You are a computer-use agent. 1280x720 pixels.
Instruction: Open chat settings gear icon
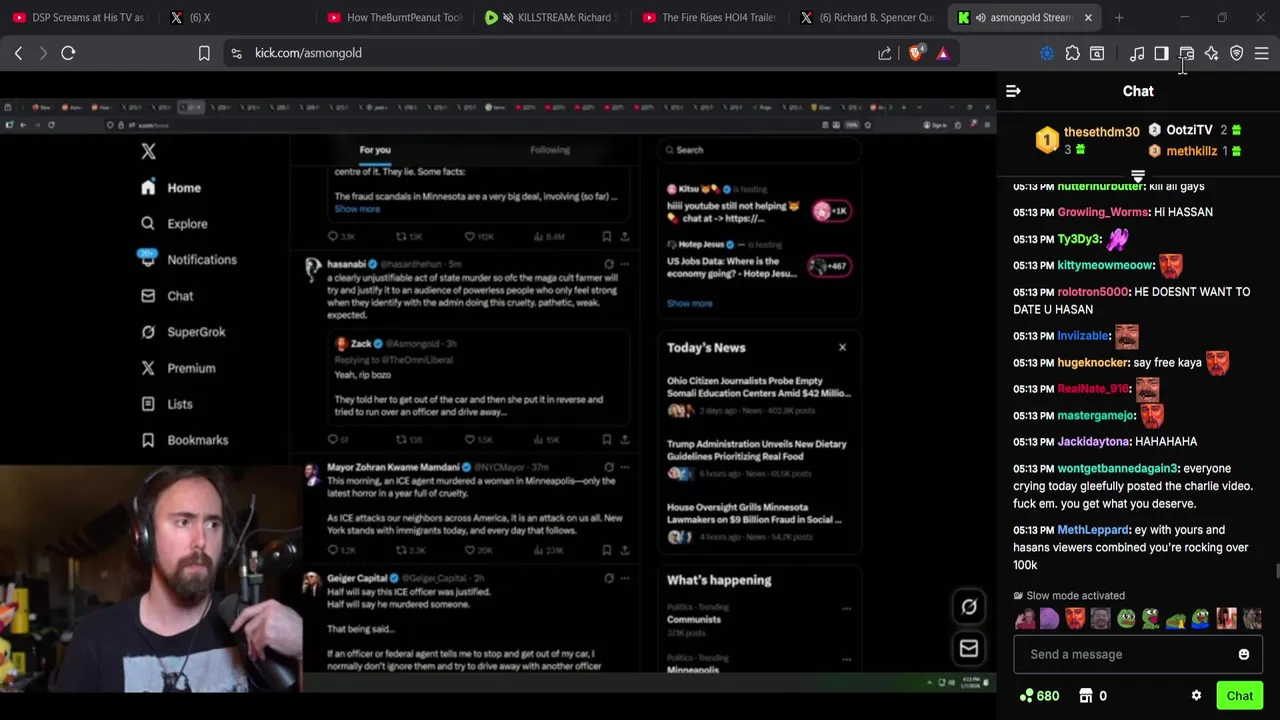(x=1196, y=696)
